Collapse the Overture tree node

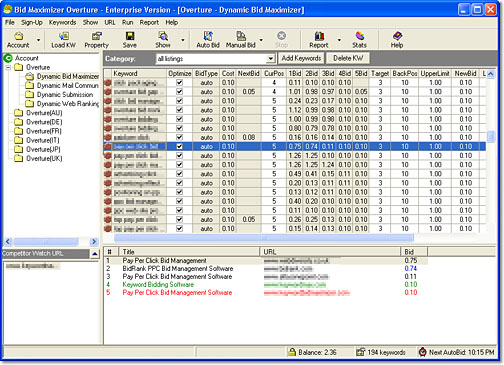pos(8,67)
